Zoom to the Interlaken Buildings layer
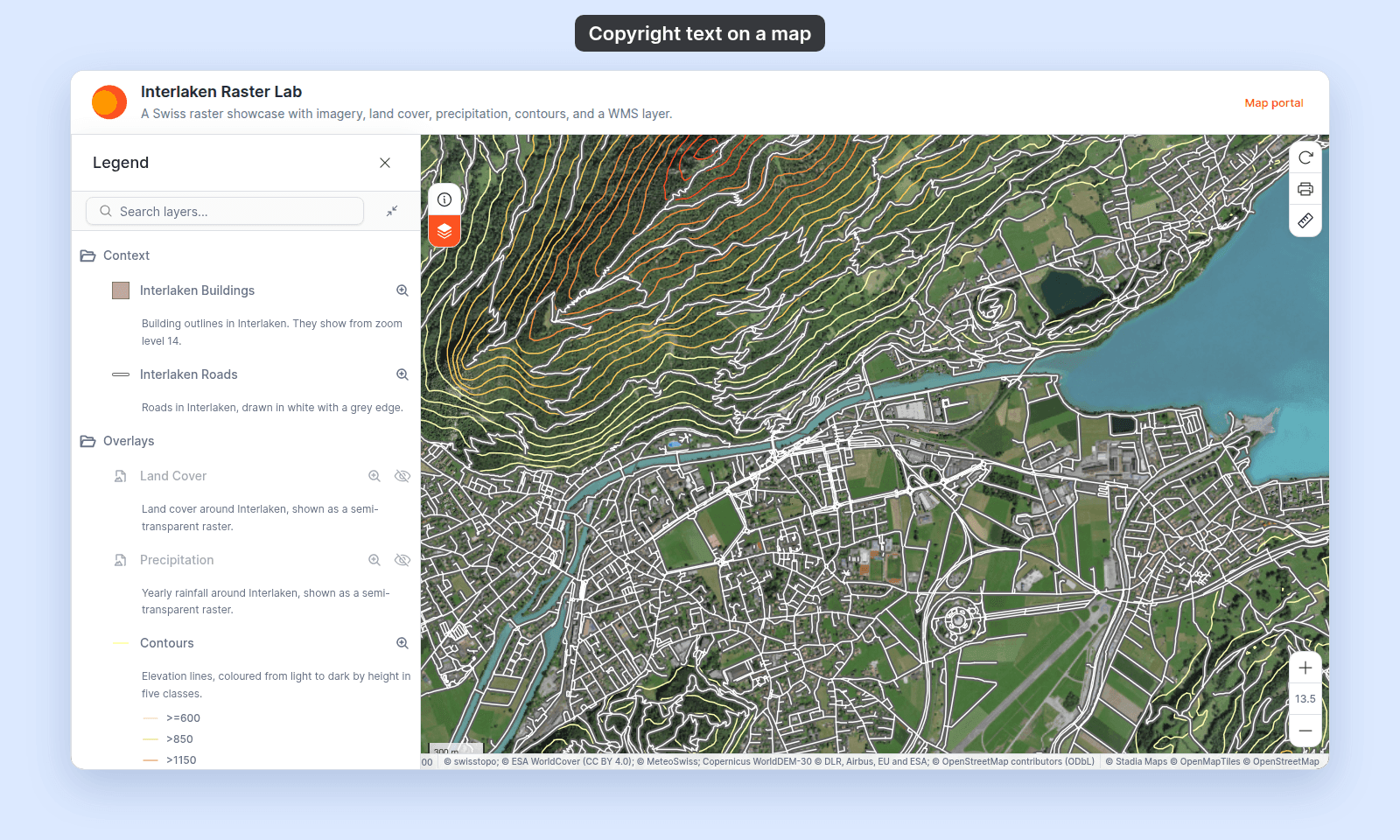This screenshot has width=1400, height=840. [402, 290]
